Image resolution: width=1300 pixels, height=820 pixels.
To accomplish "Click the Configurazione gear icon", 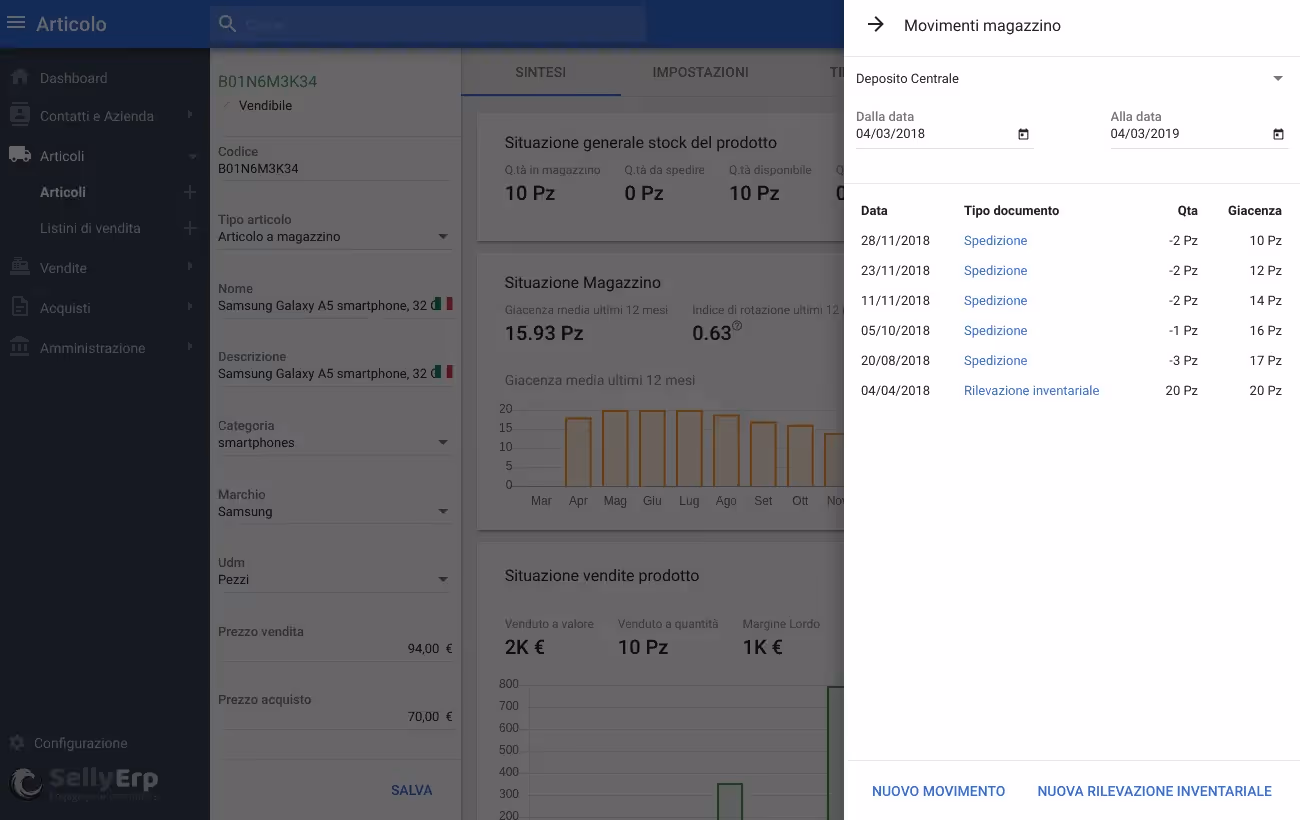I will tap(17, 743).
